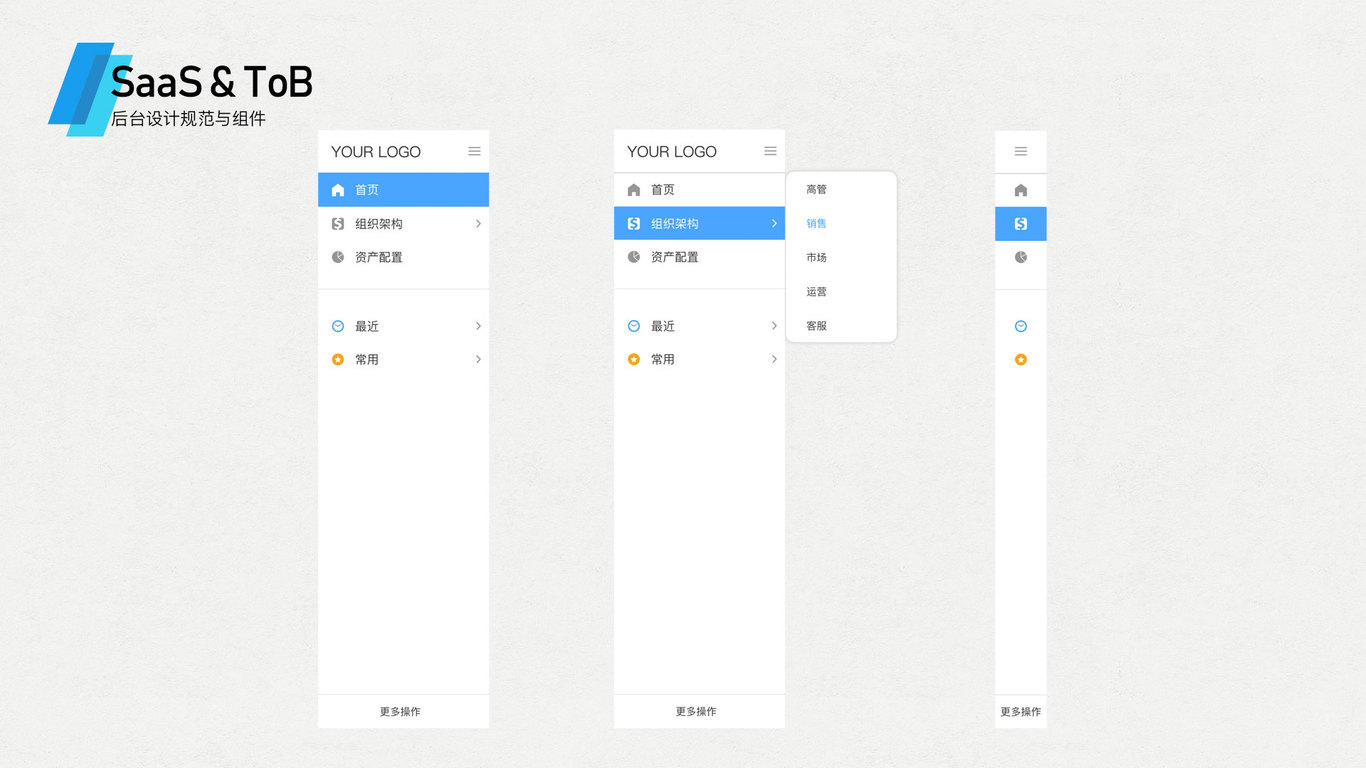Click pie chart icon in middle sidebar

coord(634,257)
